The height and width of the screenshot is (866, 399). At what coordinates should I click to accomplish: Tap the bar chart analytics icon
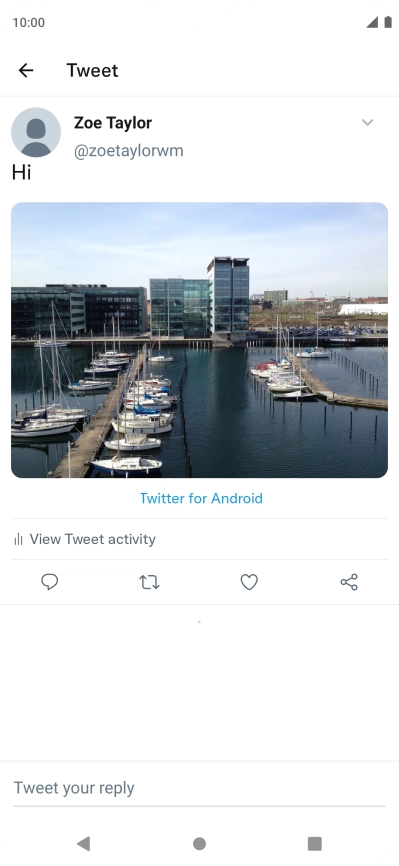click(x=18, y=539)
